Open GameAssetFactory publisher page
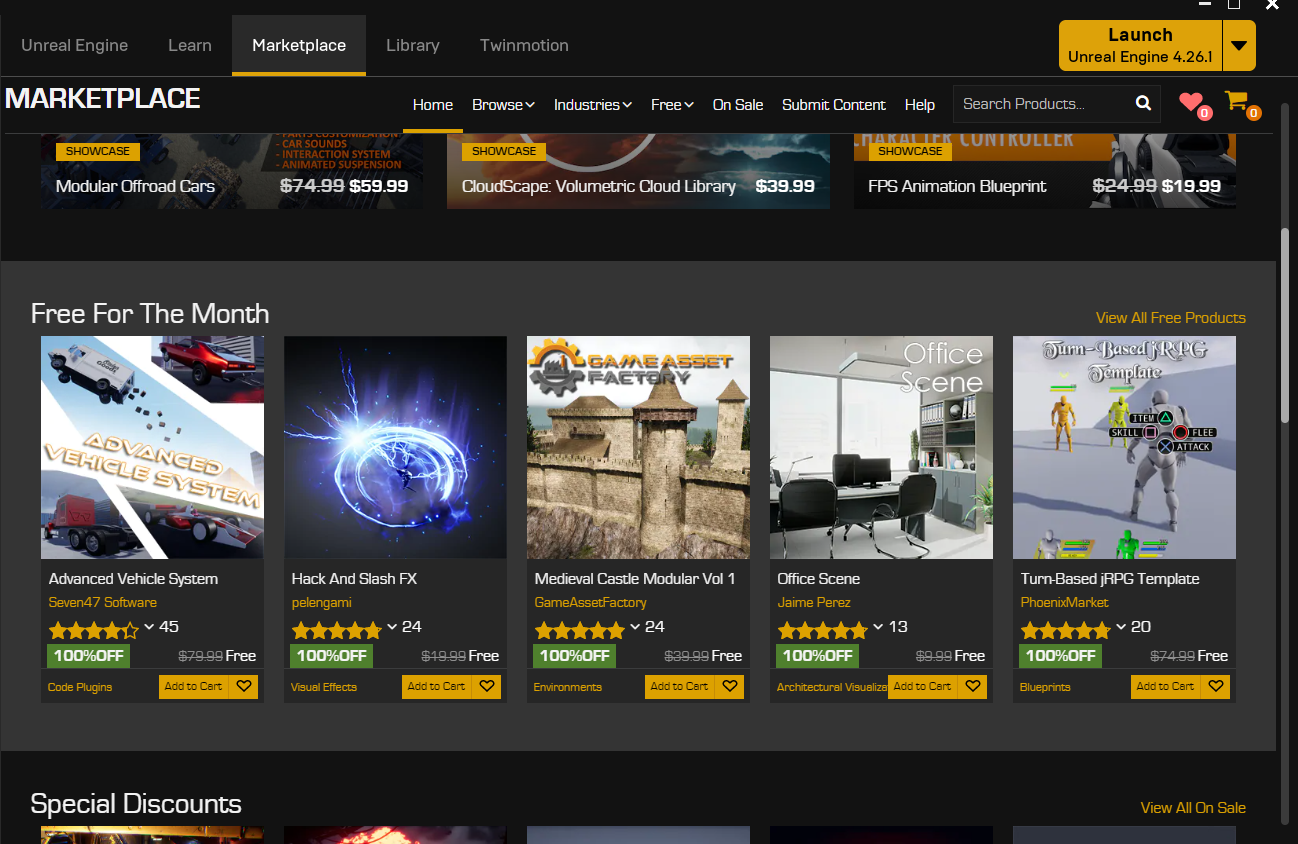The width and height of the screenshot is (1298, 844). pos(591,603)
